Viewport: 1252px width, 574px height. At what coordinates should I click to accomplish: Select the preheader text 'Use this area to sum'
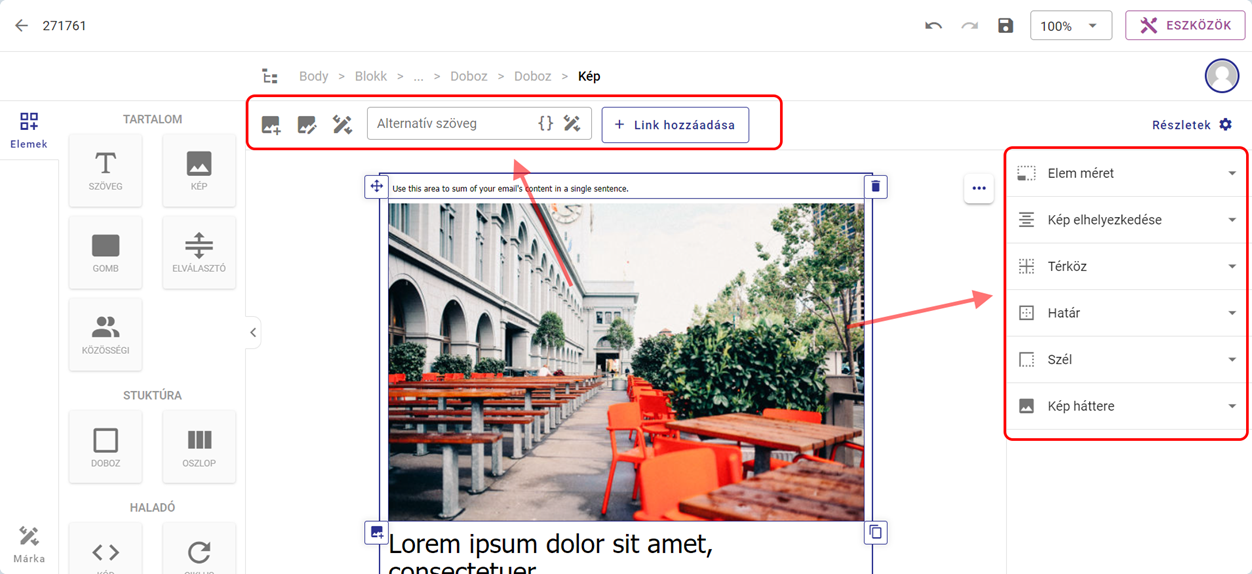pos(510,188)
